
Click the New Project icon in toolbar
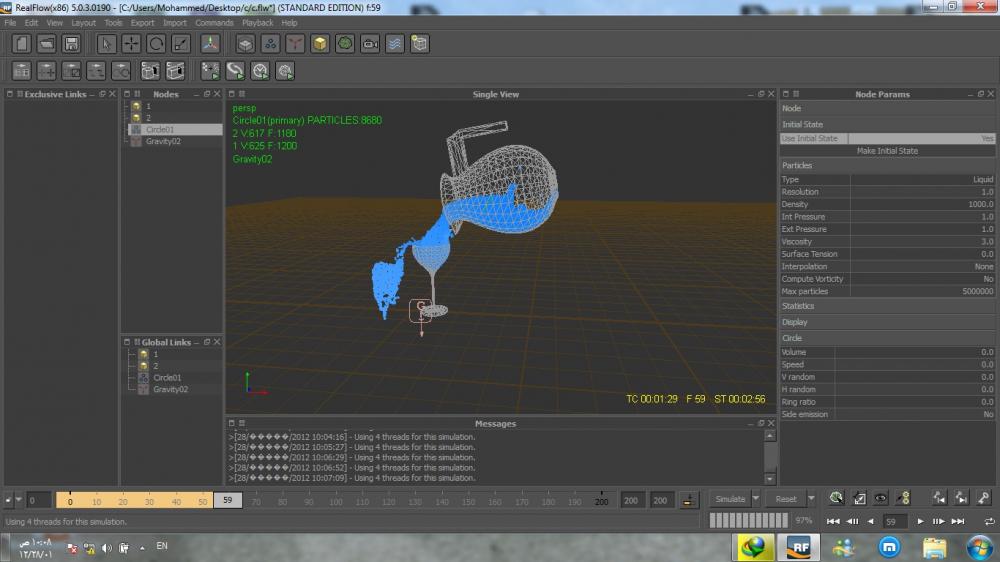coord(22,44)
